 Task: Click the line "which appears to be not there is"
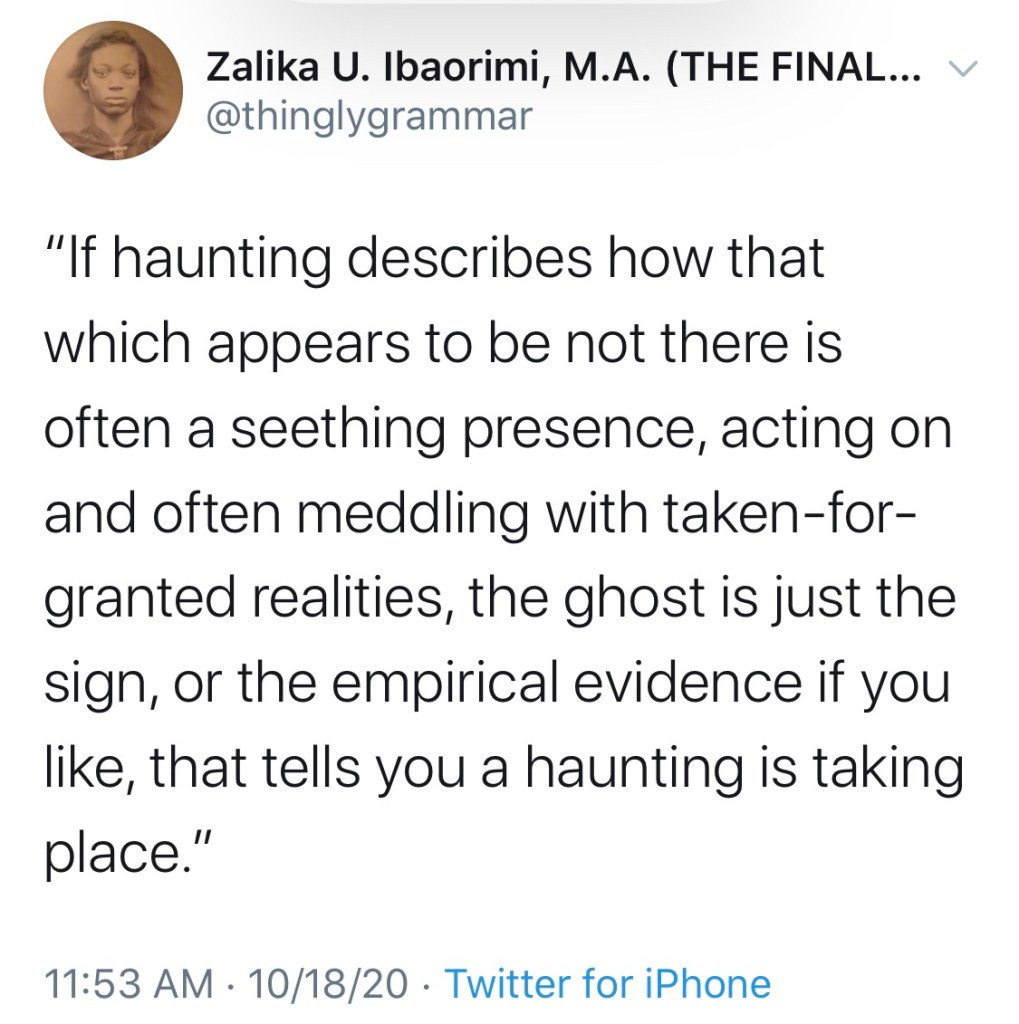coord(443,345)
